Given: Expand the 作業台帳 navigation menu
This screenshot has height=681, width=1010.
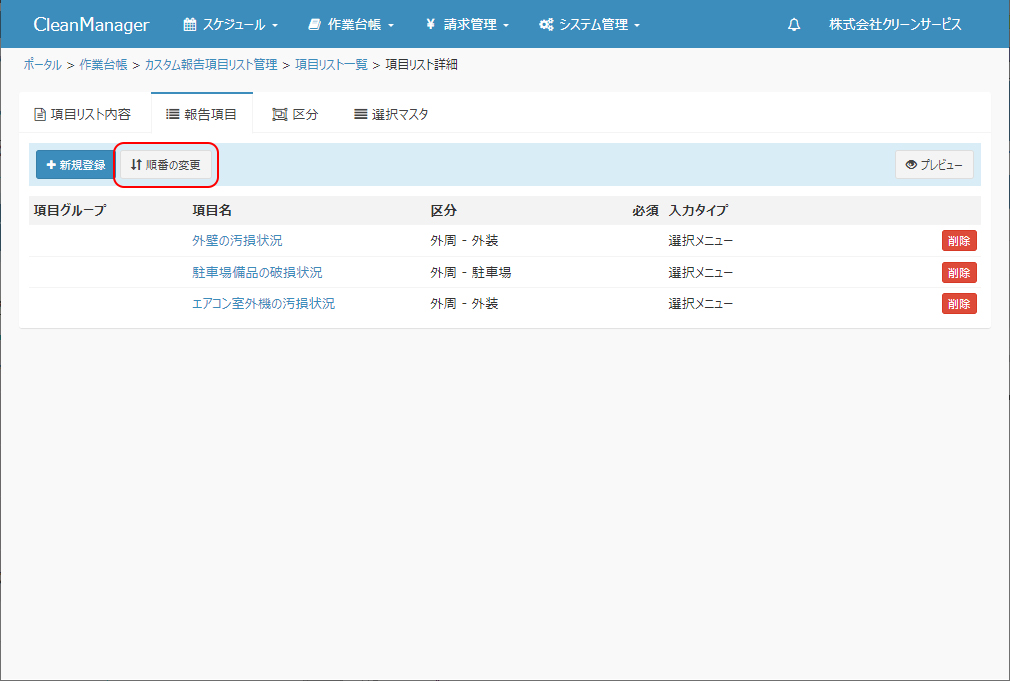Looking at the screenshot, I should coord(351,25).
